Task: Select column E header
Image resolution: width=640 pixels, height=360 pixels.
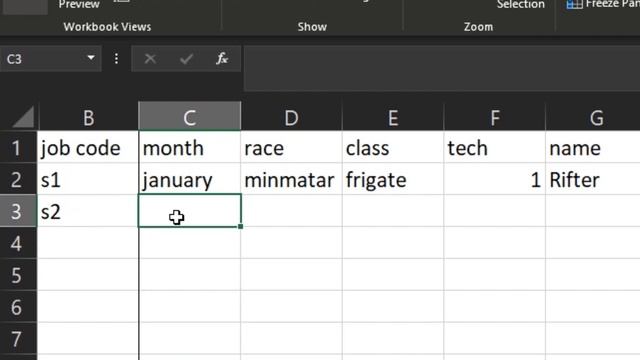Action: (393, 117)
